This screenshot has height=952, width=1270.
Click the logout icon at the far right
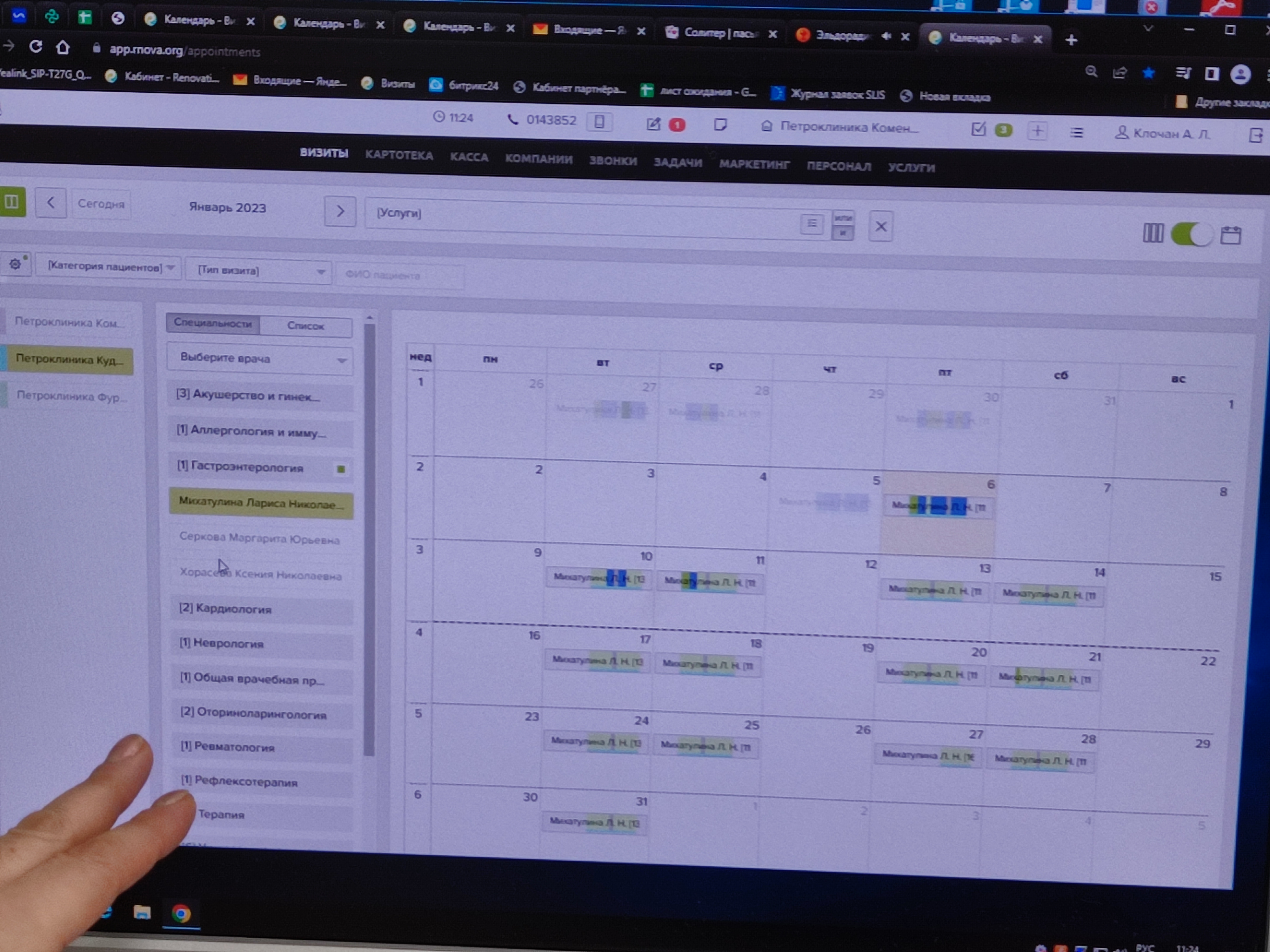pyautogui.click(x=1256, y=136)
